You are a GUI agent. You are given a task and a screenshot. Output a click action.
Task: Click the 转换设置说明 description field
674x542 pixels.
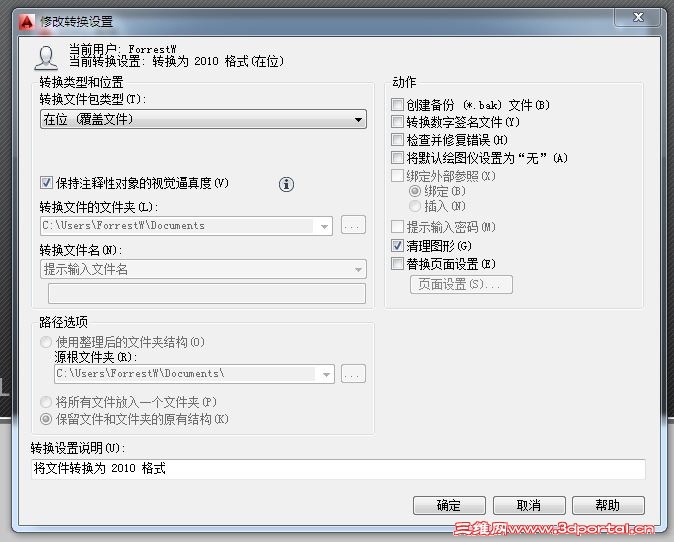(x=338, y=469)
